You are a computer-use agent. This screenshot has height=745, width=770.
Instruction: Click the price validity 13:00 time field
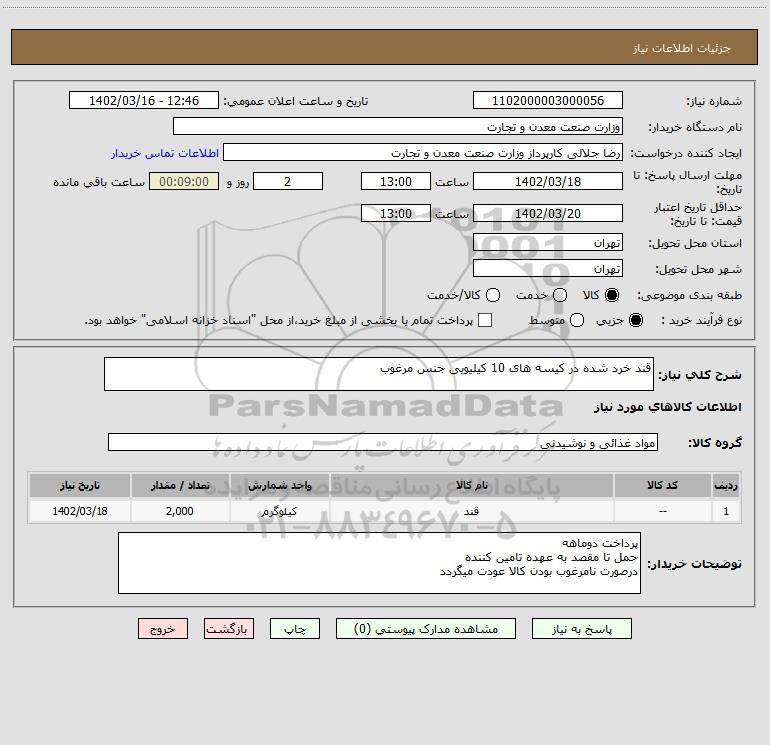coord(396,213)
